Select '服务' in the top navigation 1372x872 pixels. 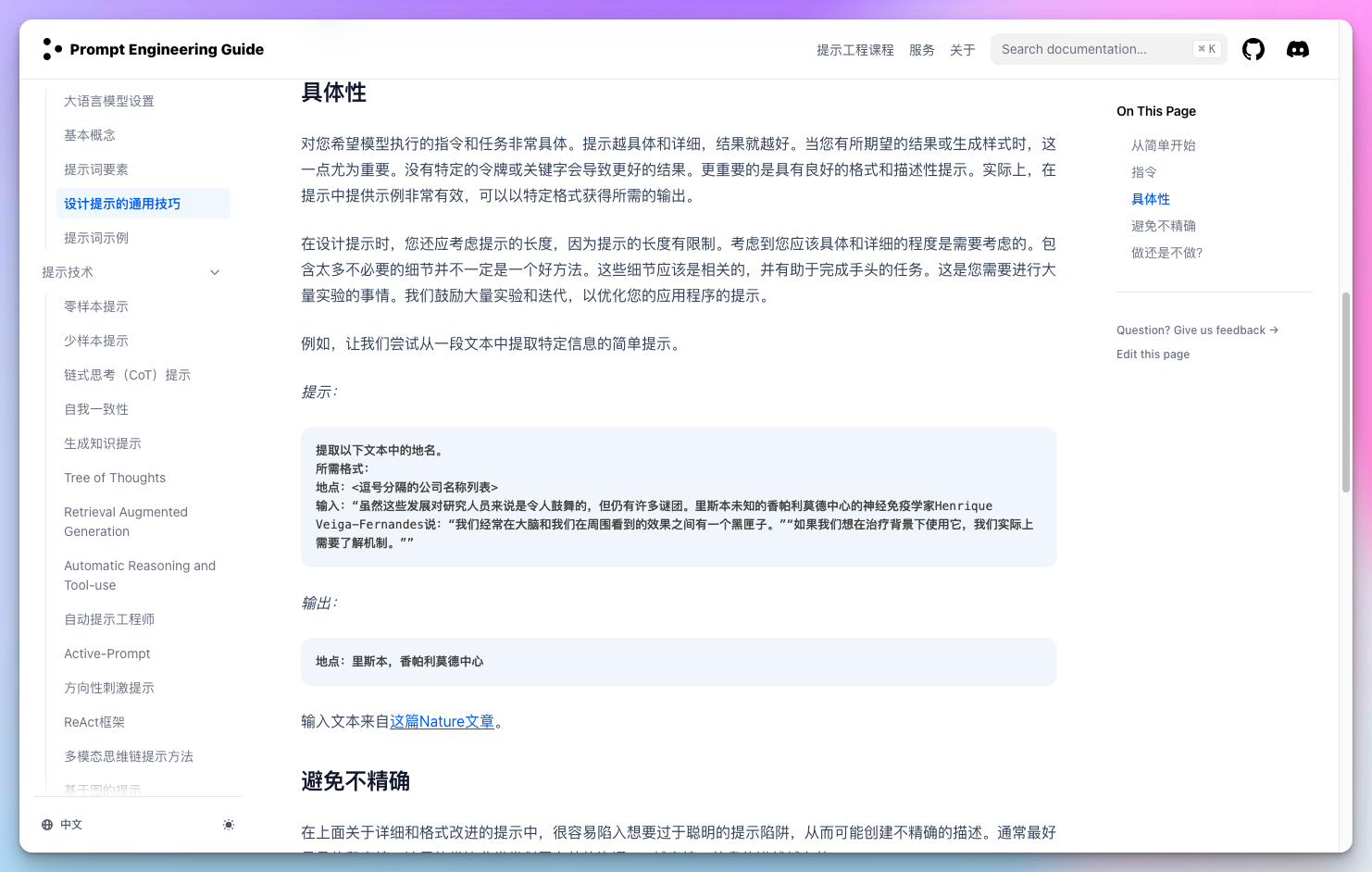tap(922, 50)
